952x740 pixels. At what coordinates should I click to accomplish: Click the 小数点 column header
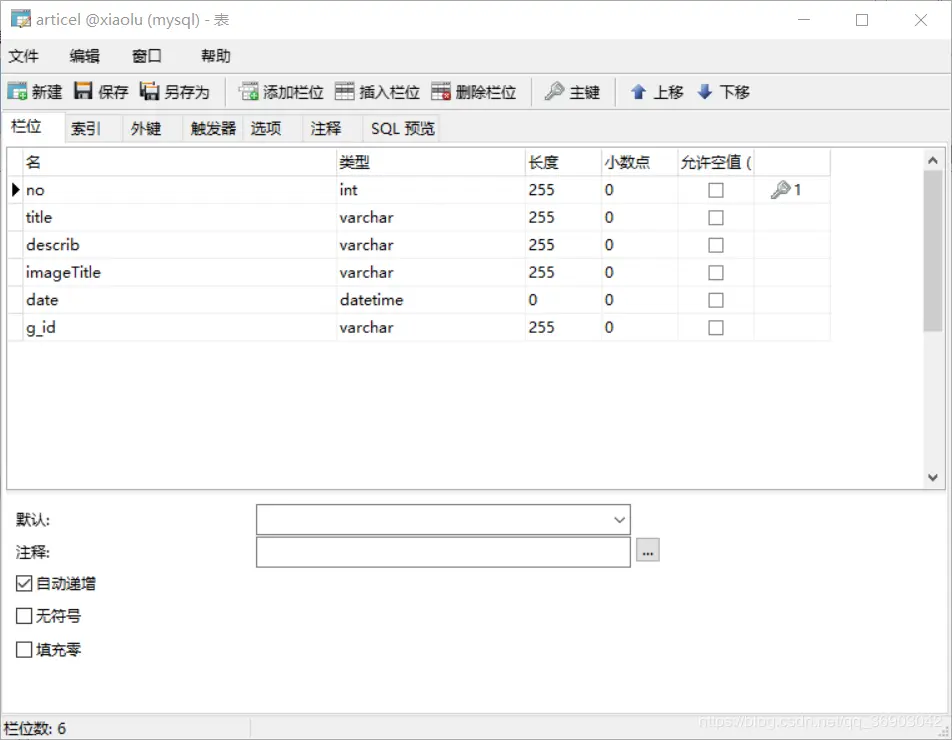[x=639, y=162]
